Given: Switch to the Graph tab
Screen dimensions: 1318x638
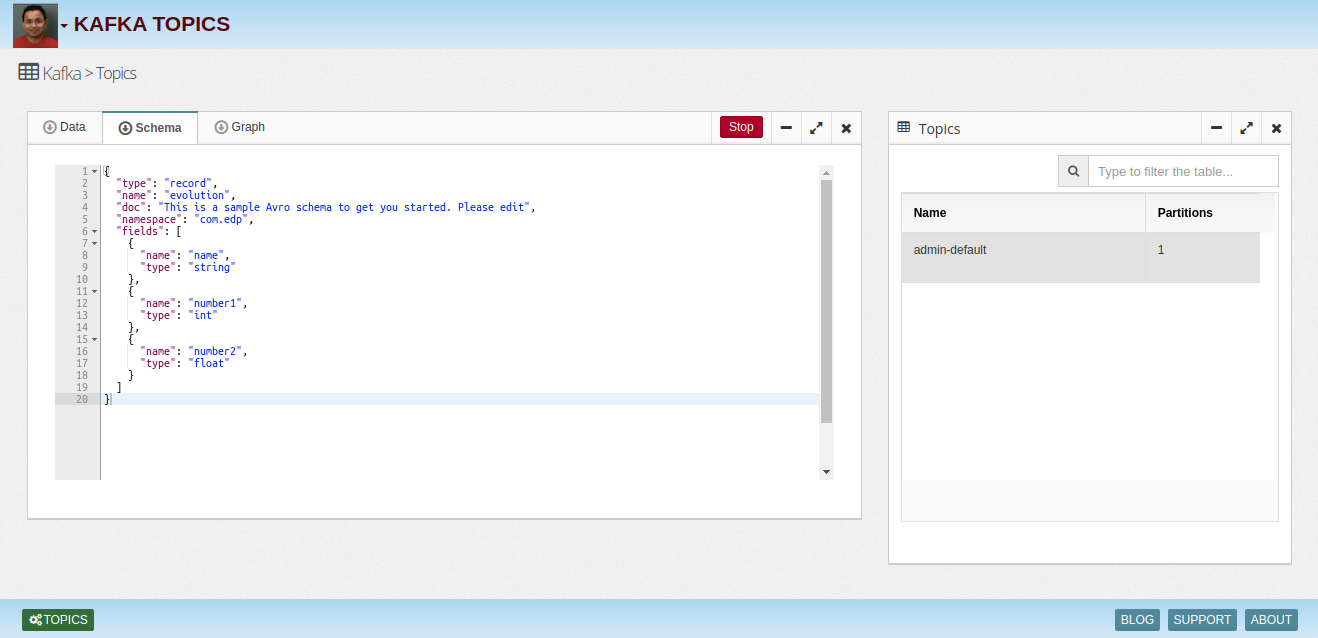Looking at the screenshot, I should (x=240, y=128).
